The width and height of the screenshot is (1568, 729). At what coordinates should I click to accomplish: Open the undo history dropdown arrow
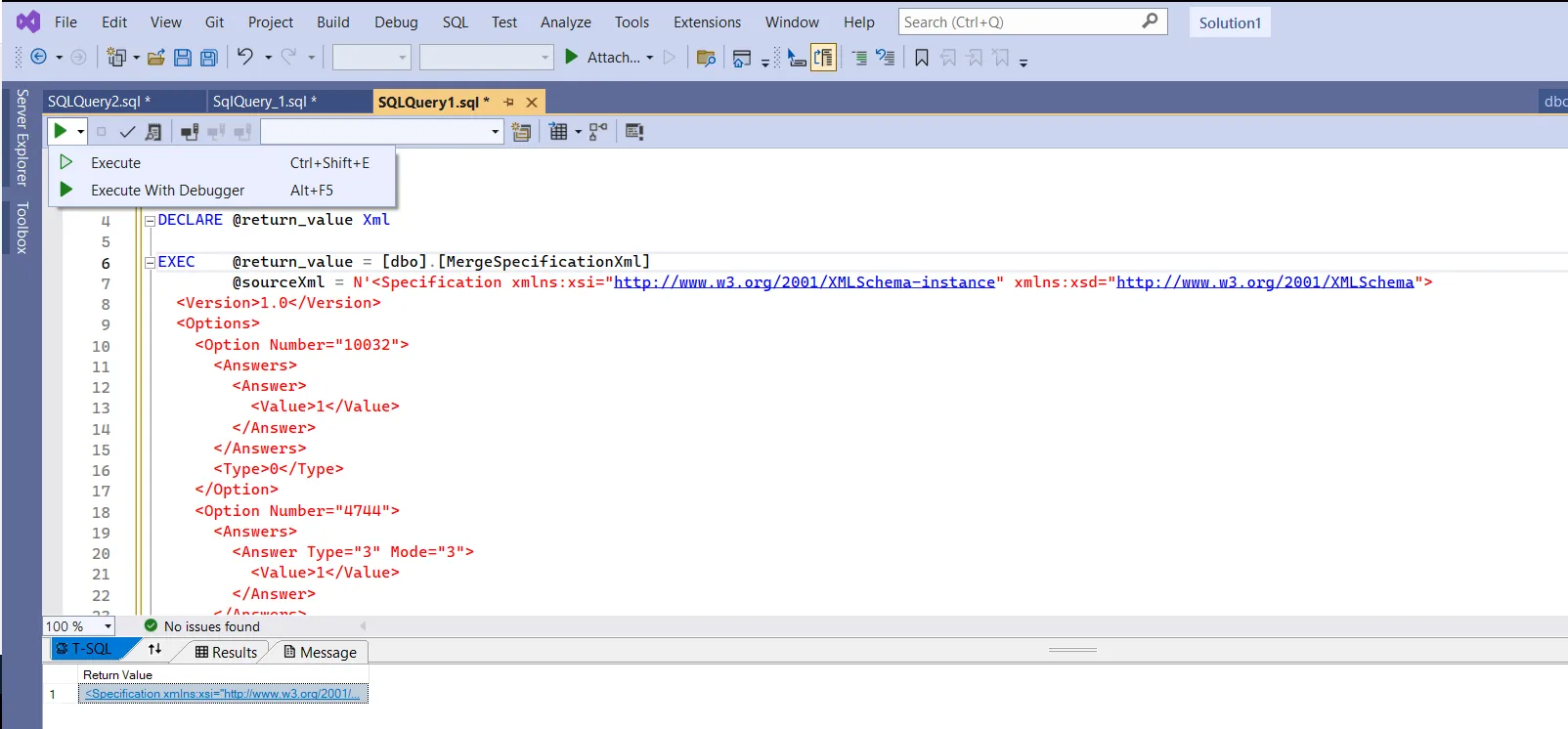click(x=268, y=58)
